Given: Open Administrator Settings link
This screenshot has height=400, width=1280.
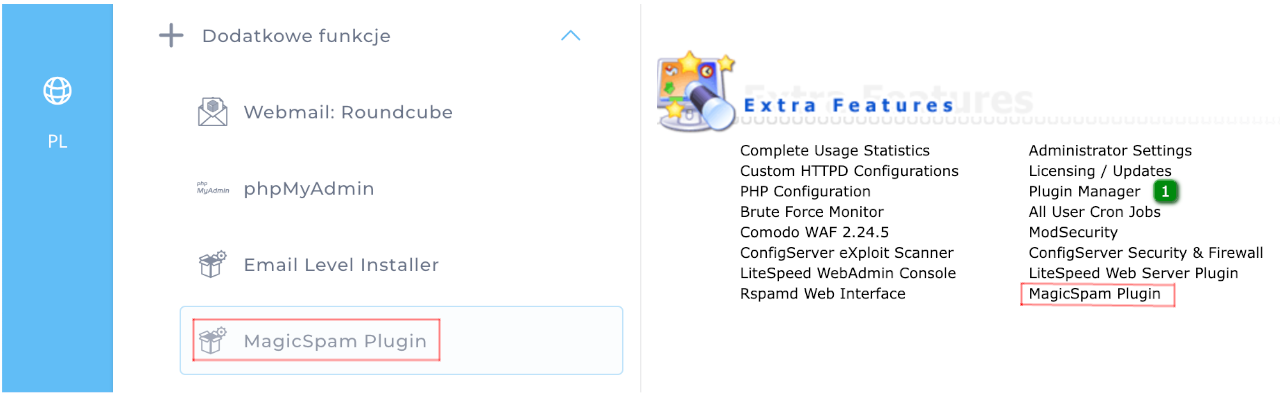Looking at the screenshot, I should click(x=1110, y=151).
